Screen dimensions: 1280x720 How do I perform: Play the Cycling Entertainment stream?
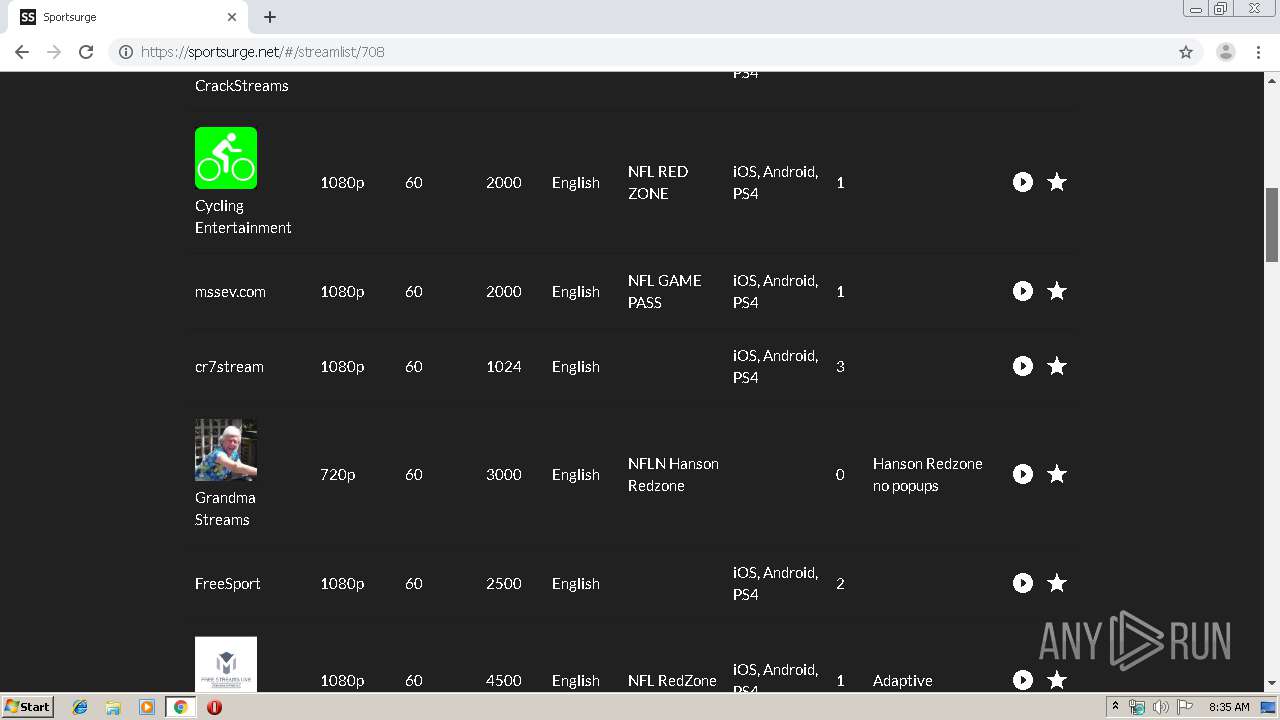[1022, 182]
